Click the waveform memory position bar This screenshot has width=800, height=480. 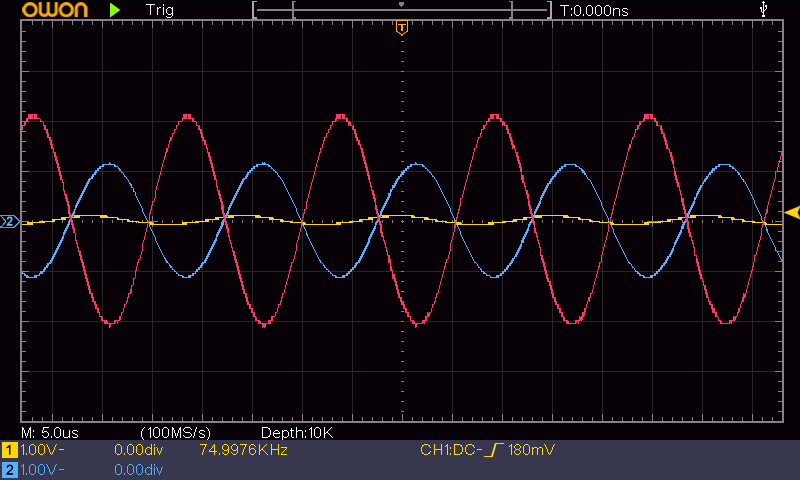(x=401, y=10)
